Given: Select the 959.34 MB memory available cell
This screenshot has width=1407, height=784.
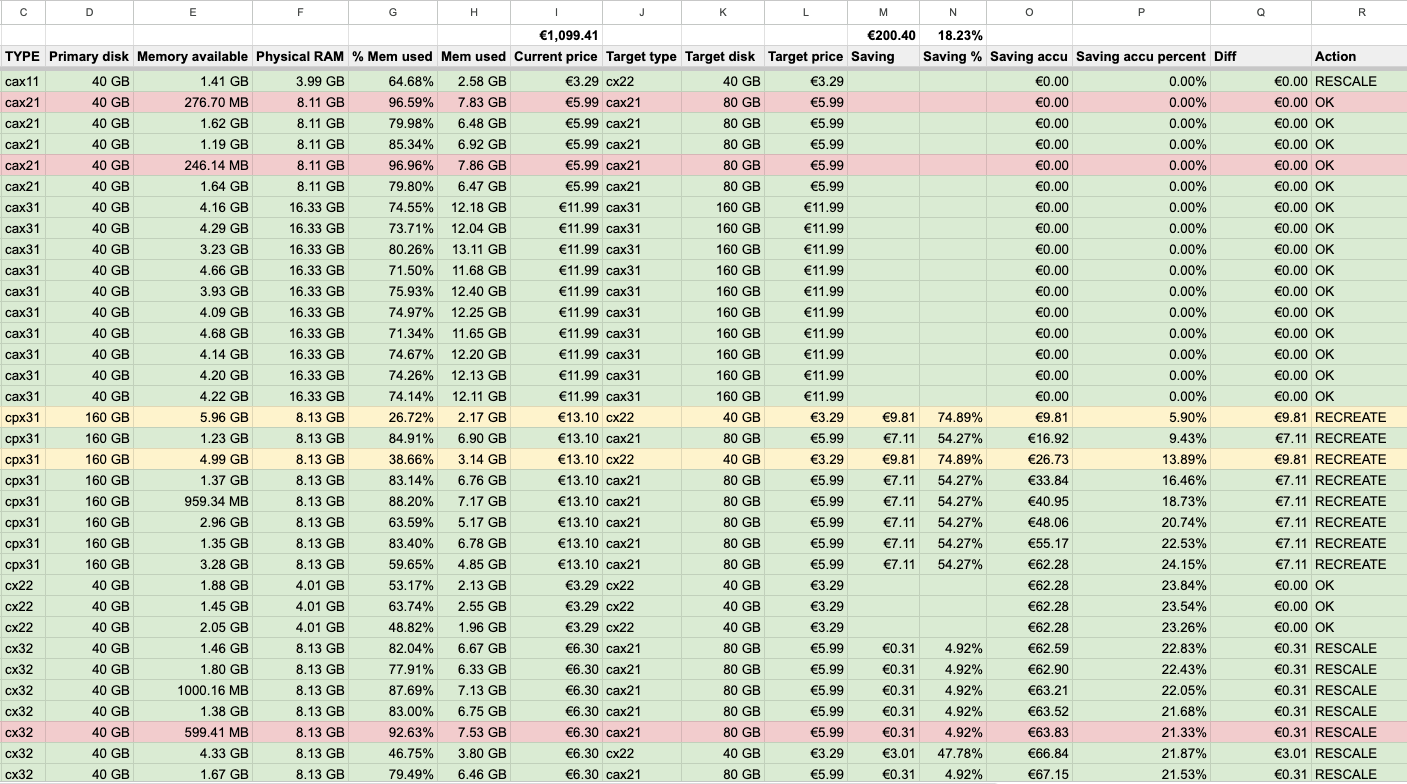Looking at the screenshot, I should coord(193,501).
